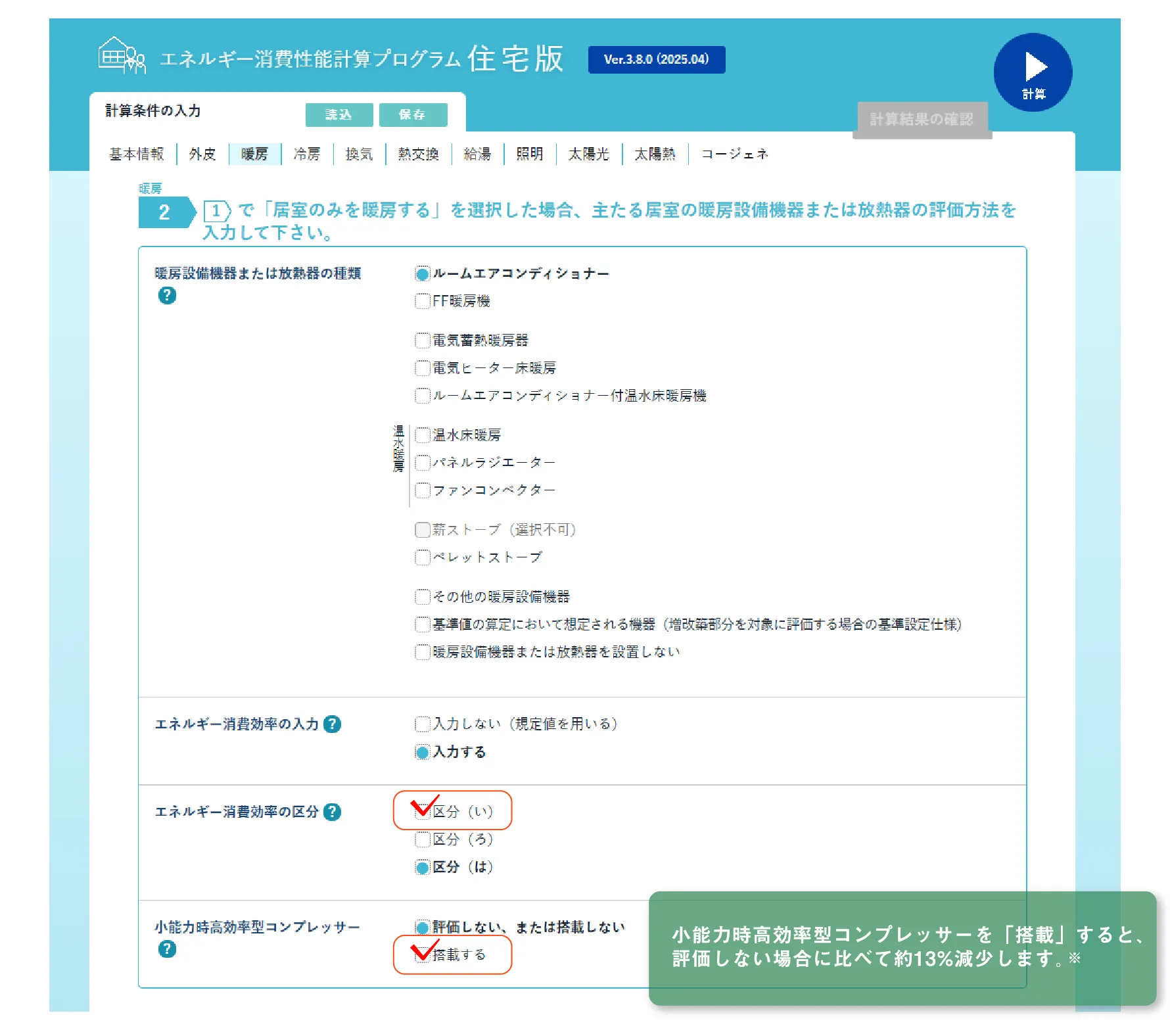Choose 搭載する for the compressor

coord(423,955)
